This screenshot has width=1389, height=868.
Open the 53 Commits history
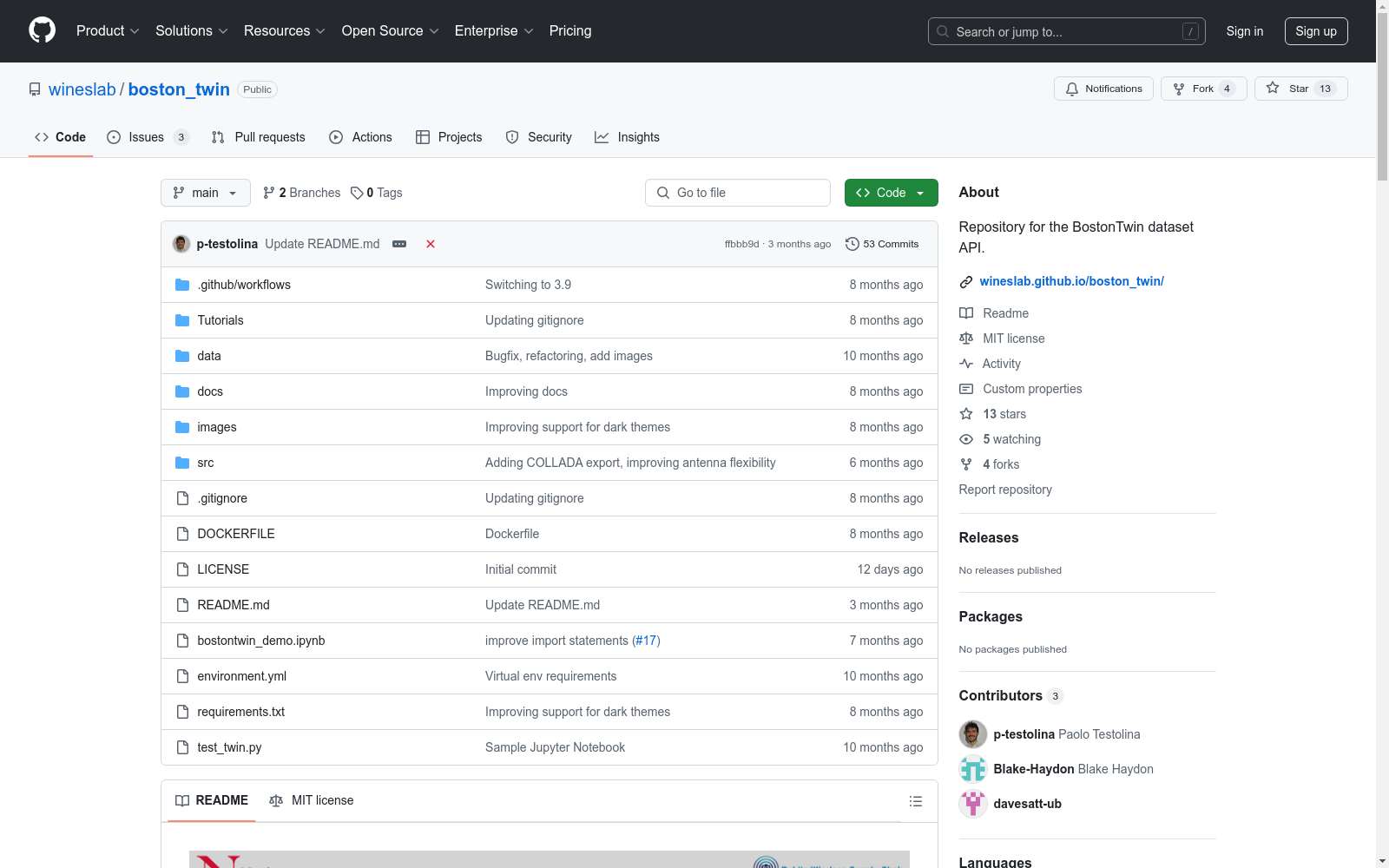pyautogui.click(x=882, y=244)
